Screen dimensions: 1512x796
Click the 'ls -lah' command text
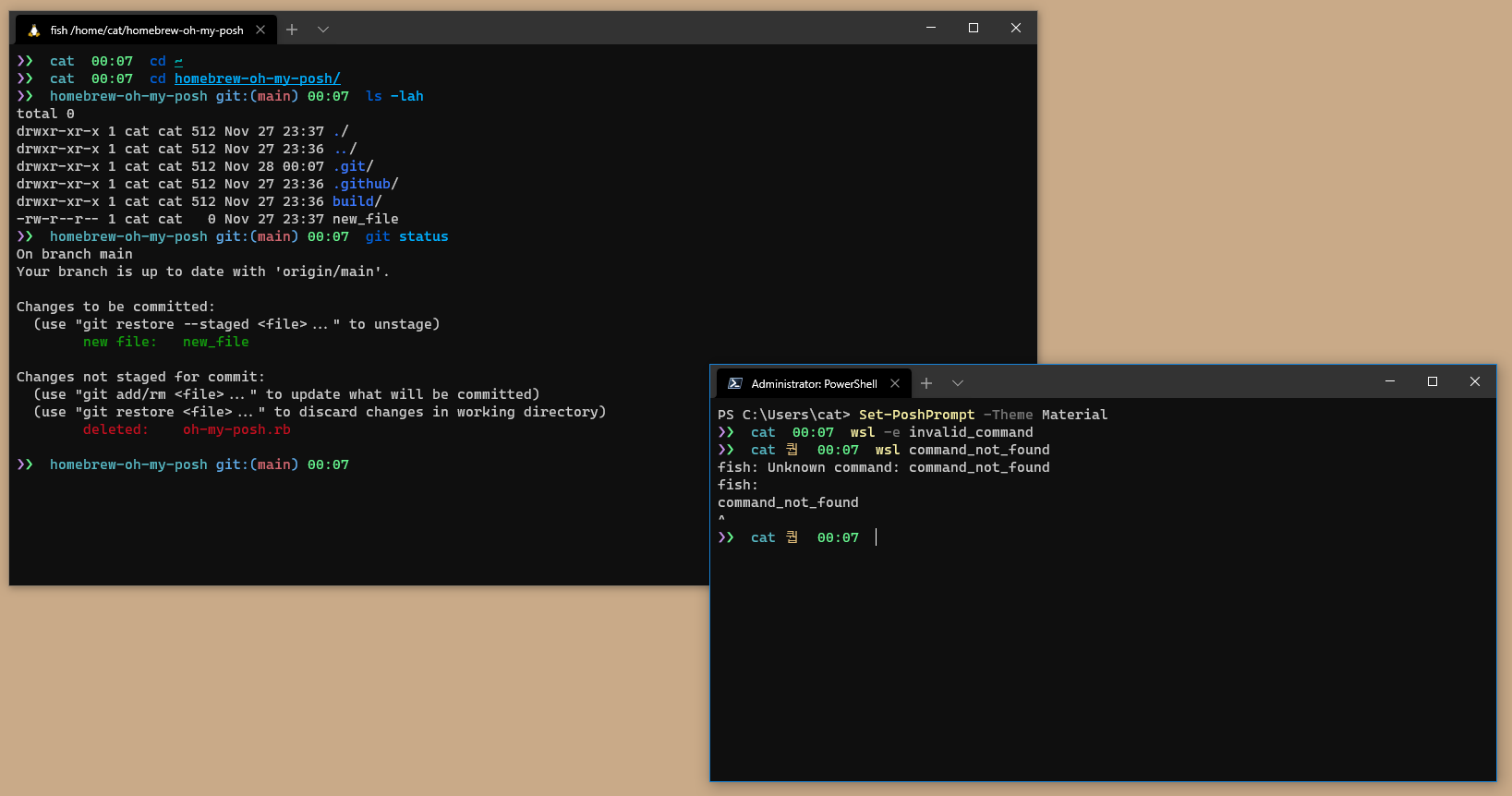(394, 96)
